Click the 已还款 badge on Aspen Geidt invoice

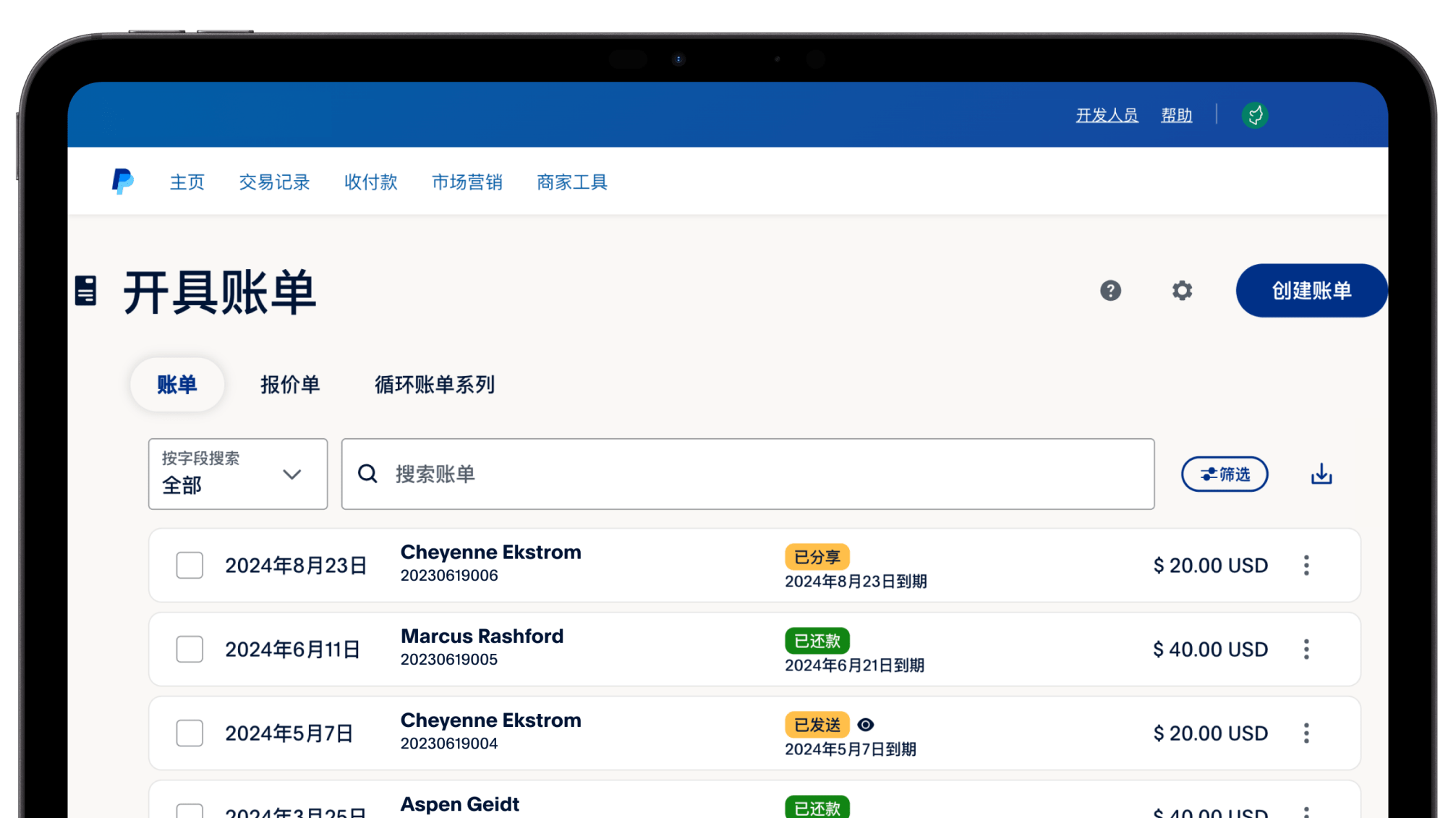(817, 807)
